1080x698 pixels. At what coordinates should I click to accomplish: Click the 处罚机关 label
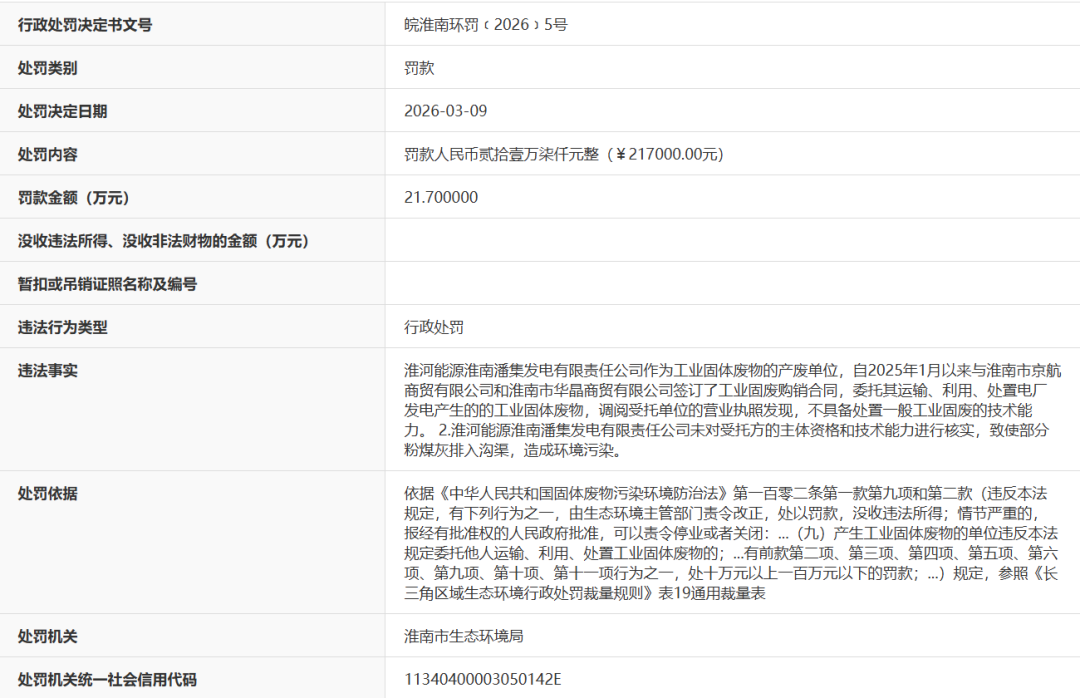pyautogui.click(x=48, y=637)
